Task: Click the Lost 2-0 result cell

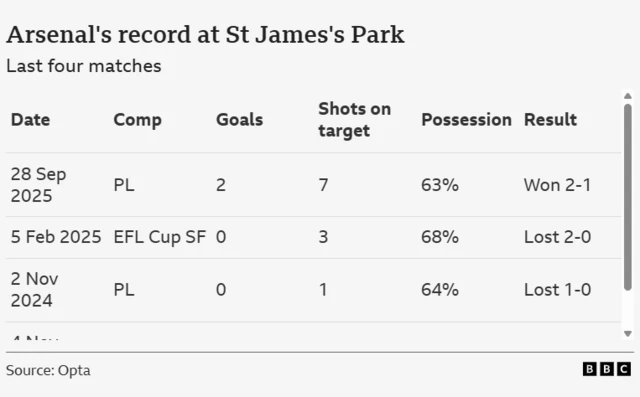Action: click(x=558, y=237)
